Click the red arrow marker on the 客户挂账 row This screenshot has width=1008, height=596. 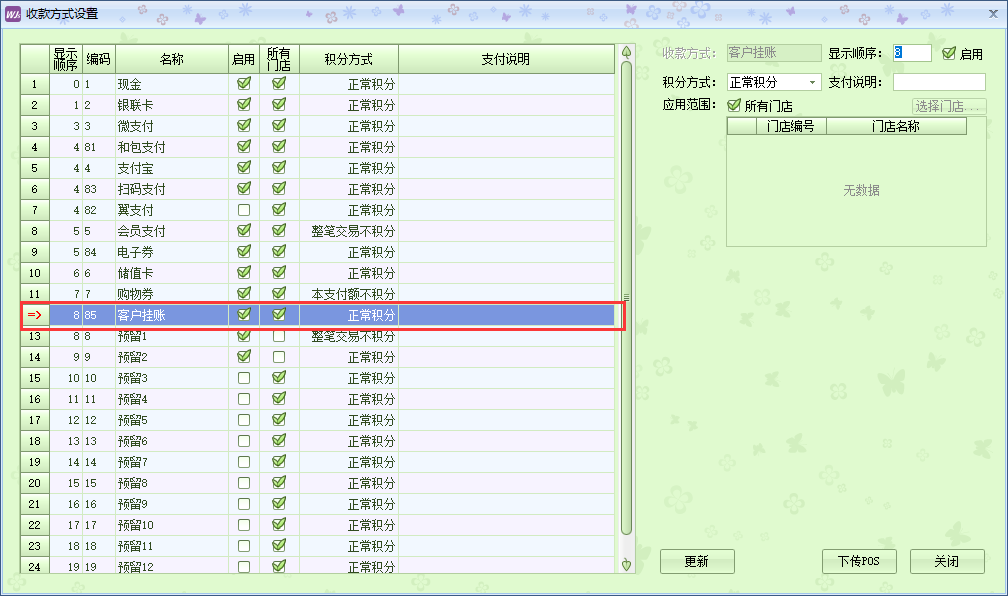click(x=34, y=315)
